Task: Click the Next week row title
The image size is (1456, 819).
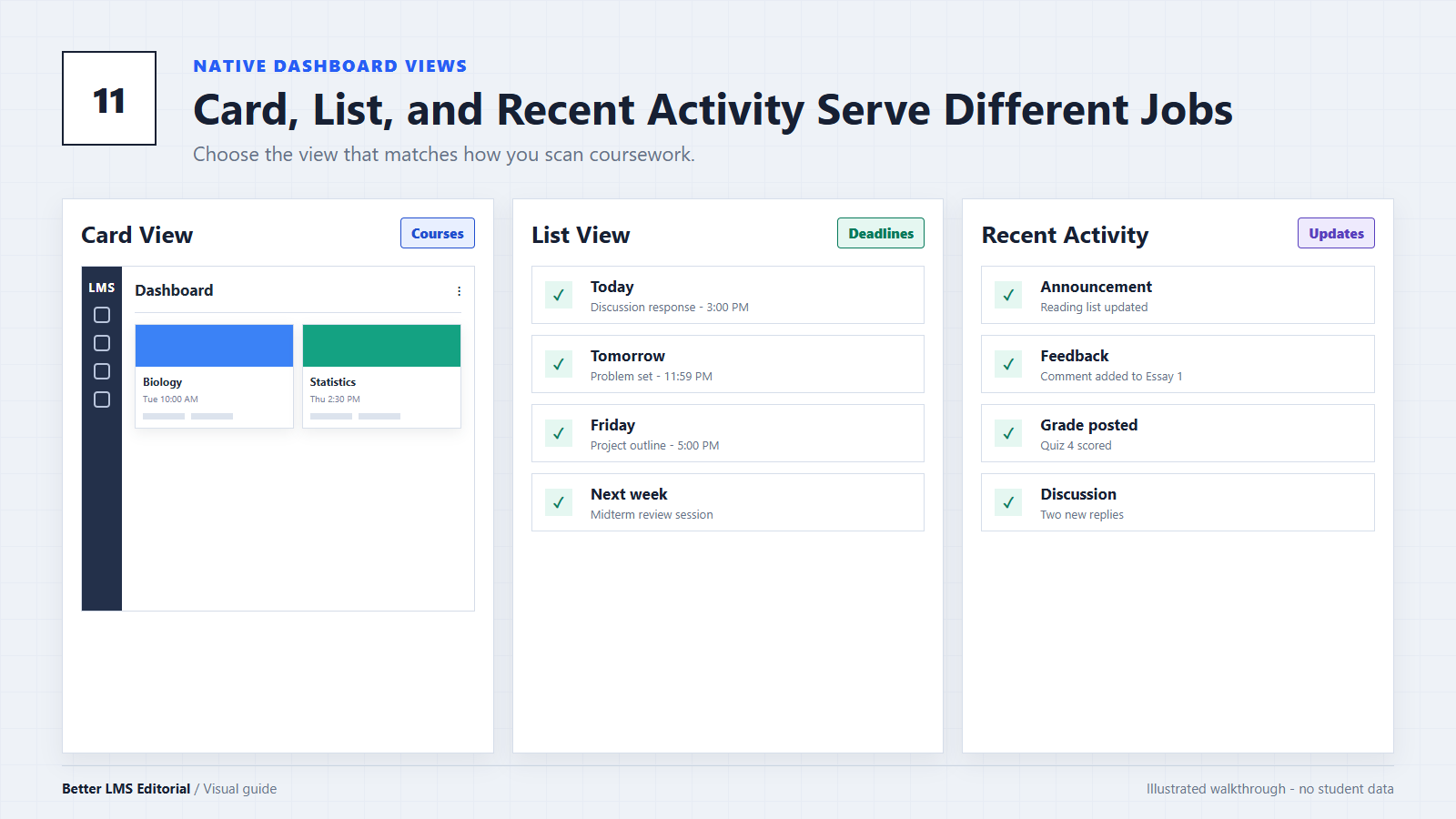Action: point(629,494)
